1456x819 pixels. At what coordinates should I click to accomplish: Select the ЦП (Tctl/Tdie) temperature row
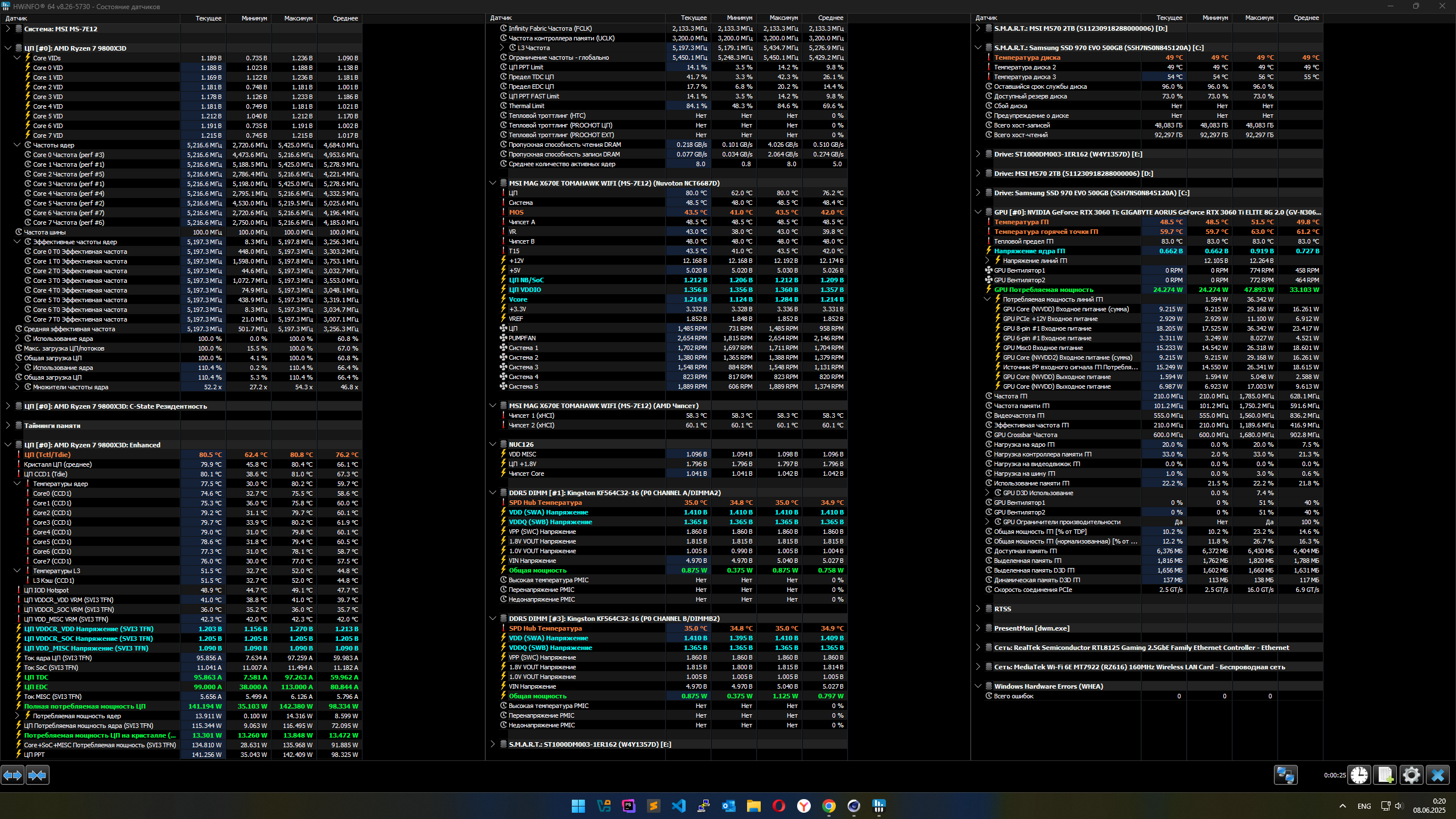click(x=47, y=455)
